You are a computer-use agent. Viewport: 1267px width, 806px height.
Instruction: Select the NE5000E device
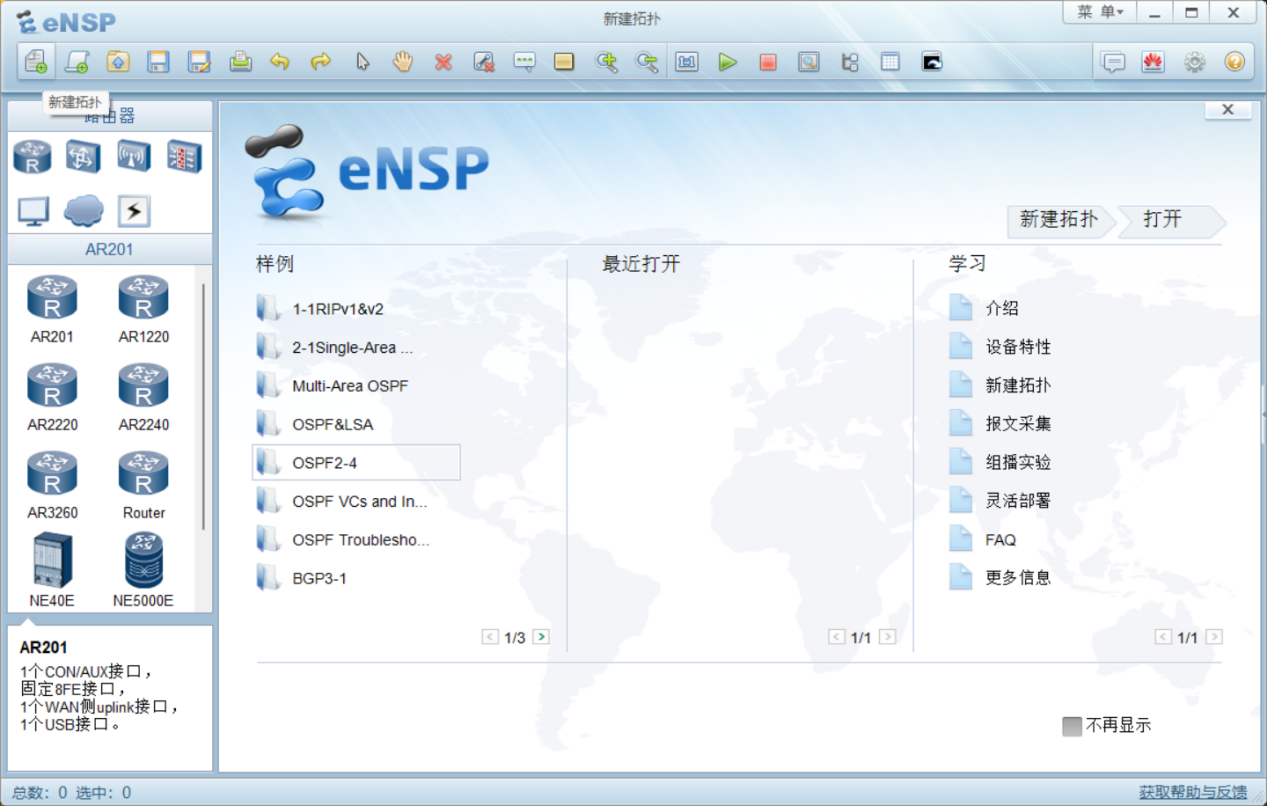(143, 570)
